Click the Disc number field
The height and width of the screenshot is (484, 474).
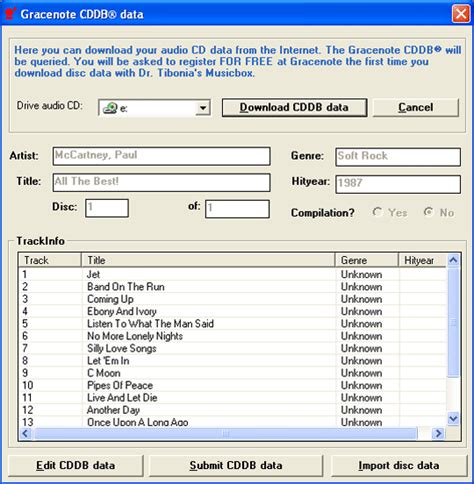(x=107, y=208)
